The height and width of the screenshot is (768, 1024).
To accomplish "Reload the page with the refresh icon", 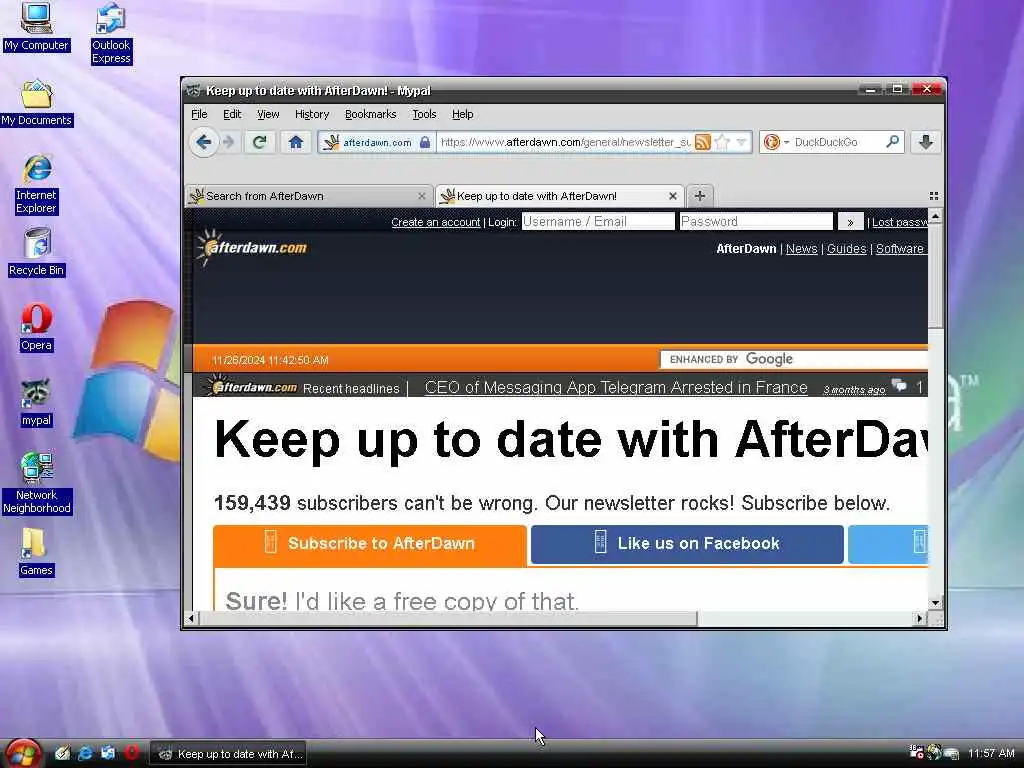I will tap(259, 142).
